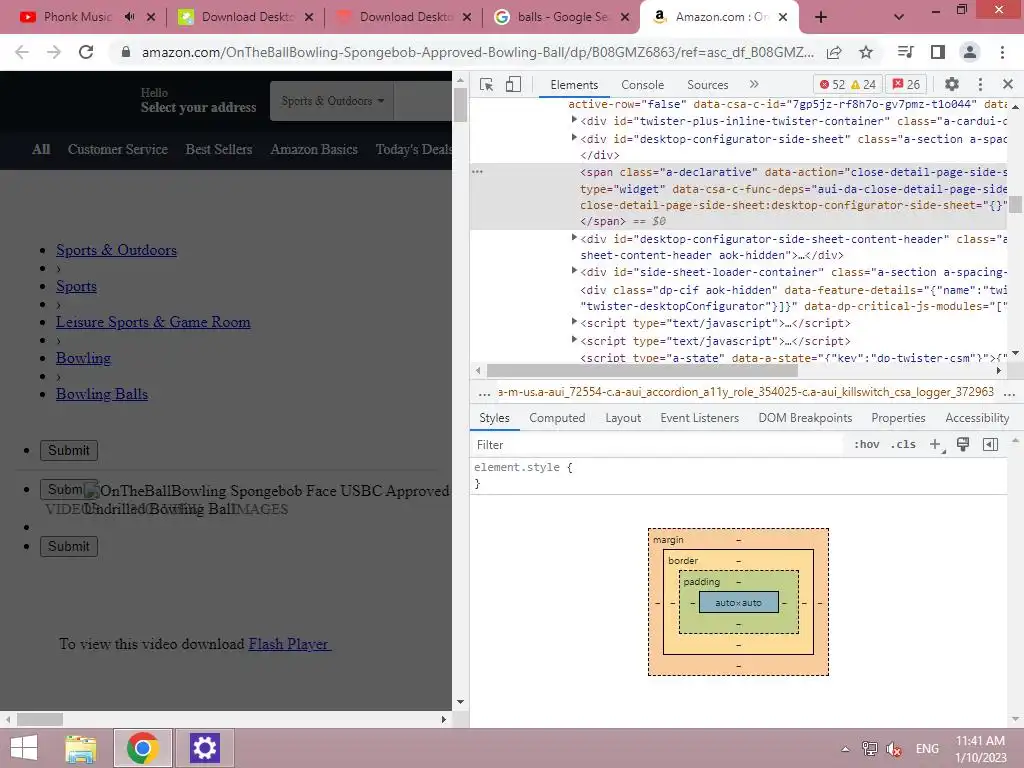1024x768 pixels.
Task: Open the Customer Service nav link
Action: pyautogui.click(x=118, y=150)
